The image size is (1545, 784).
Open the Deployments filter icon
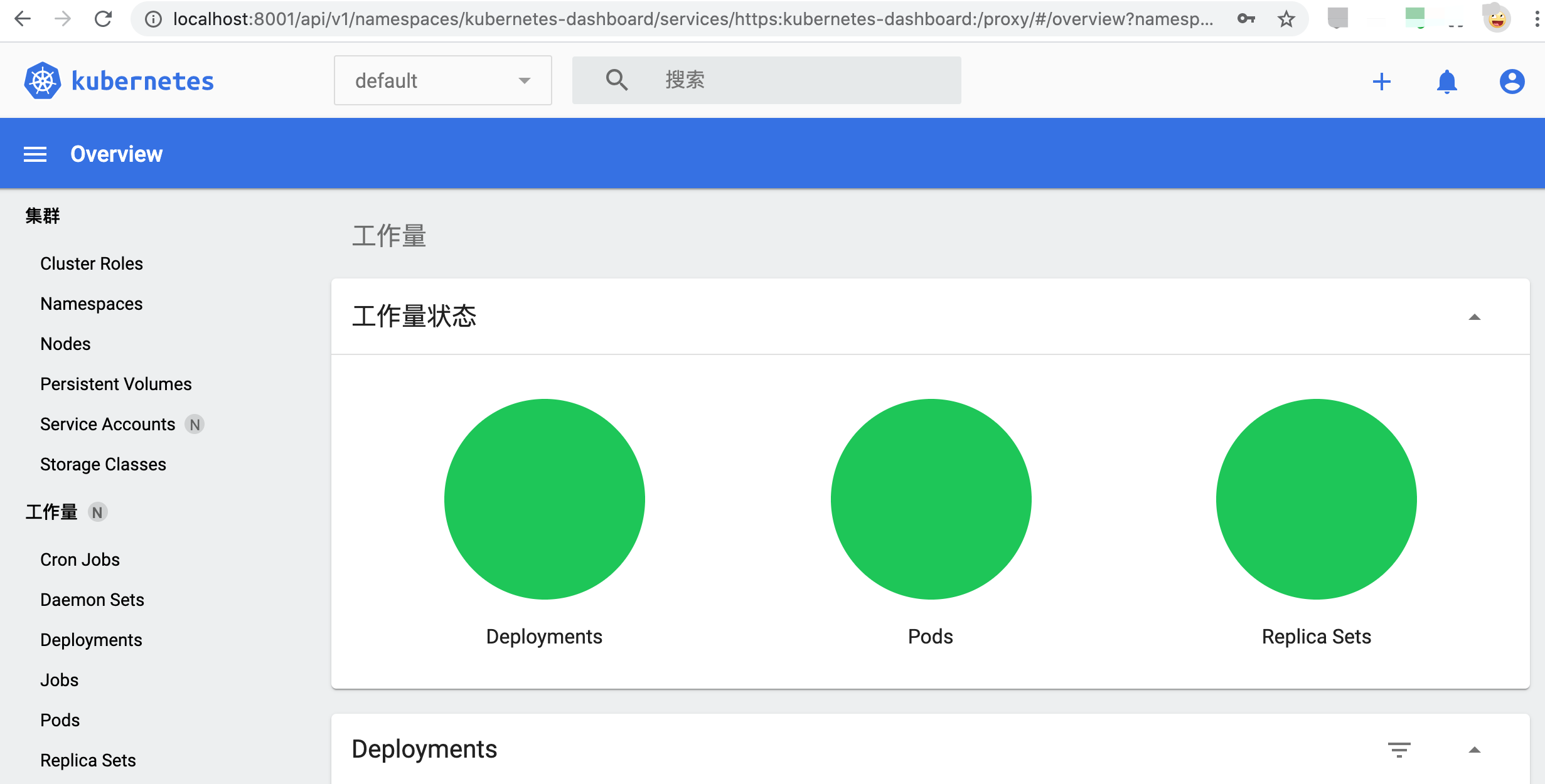pos(1399,750)
